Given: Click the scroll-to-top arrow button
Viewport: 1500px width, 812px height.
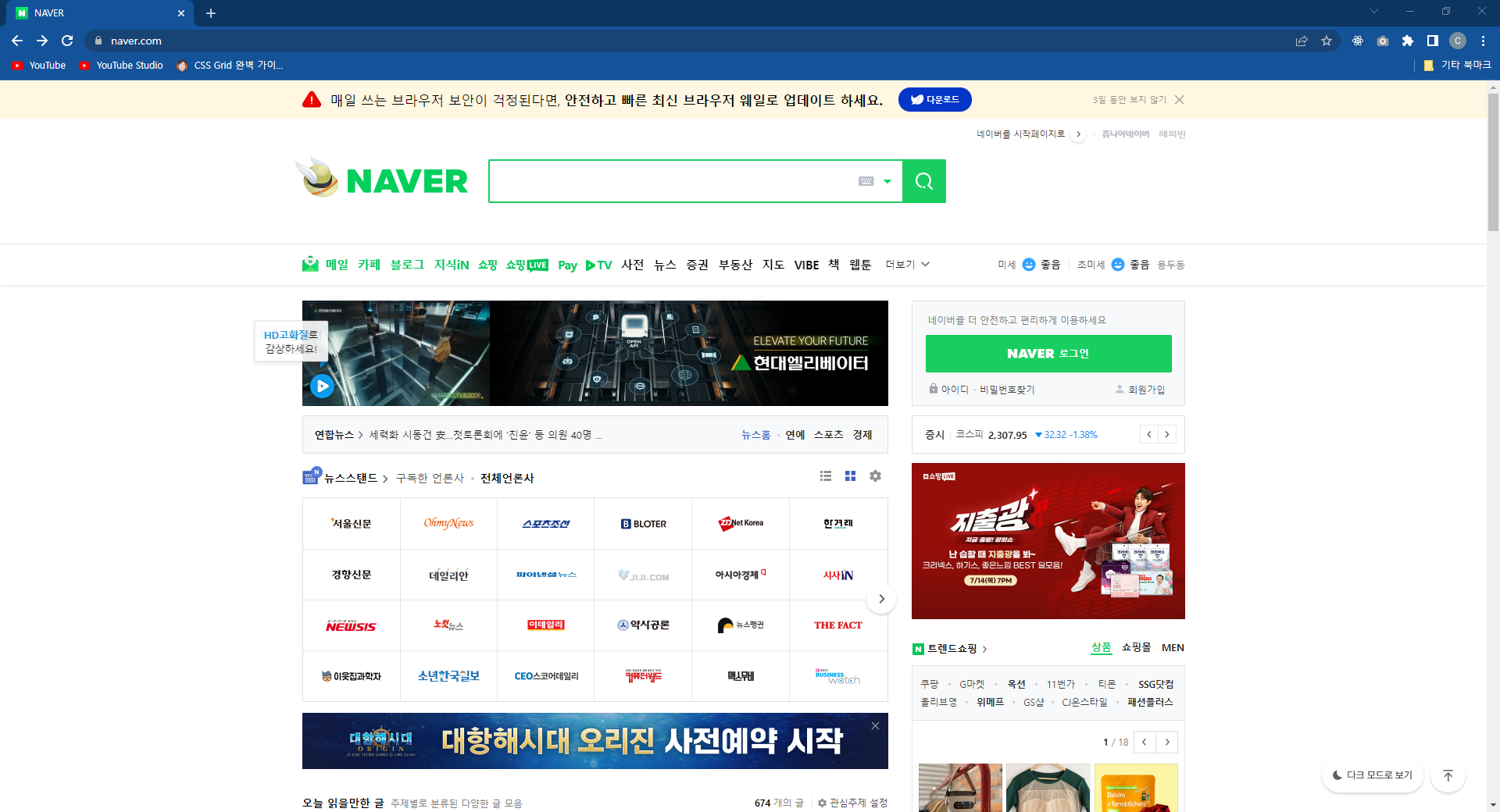Looking at the screenshot, I should coord(1448,775).
